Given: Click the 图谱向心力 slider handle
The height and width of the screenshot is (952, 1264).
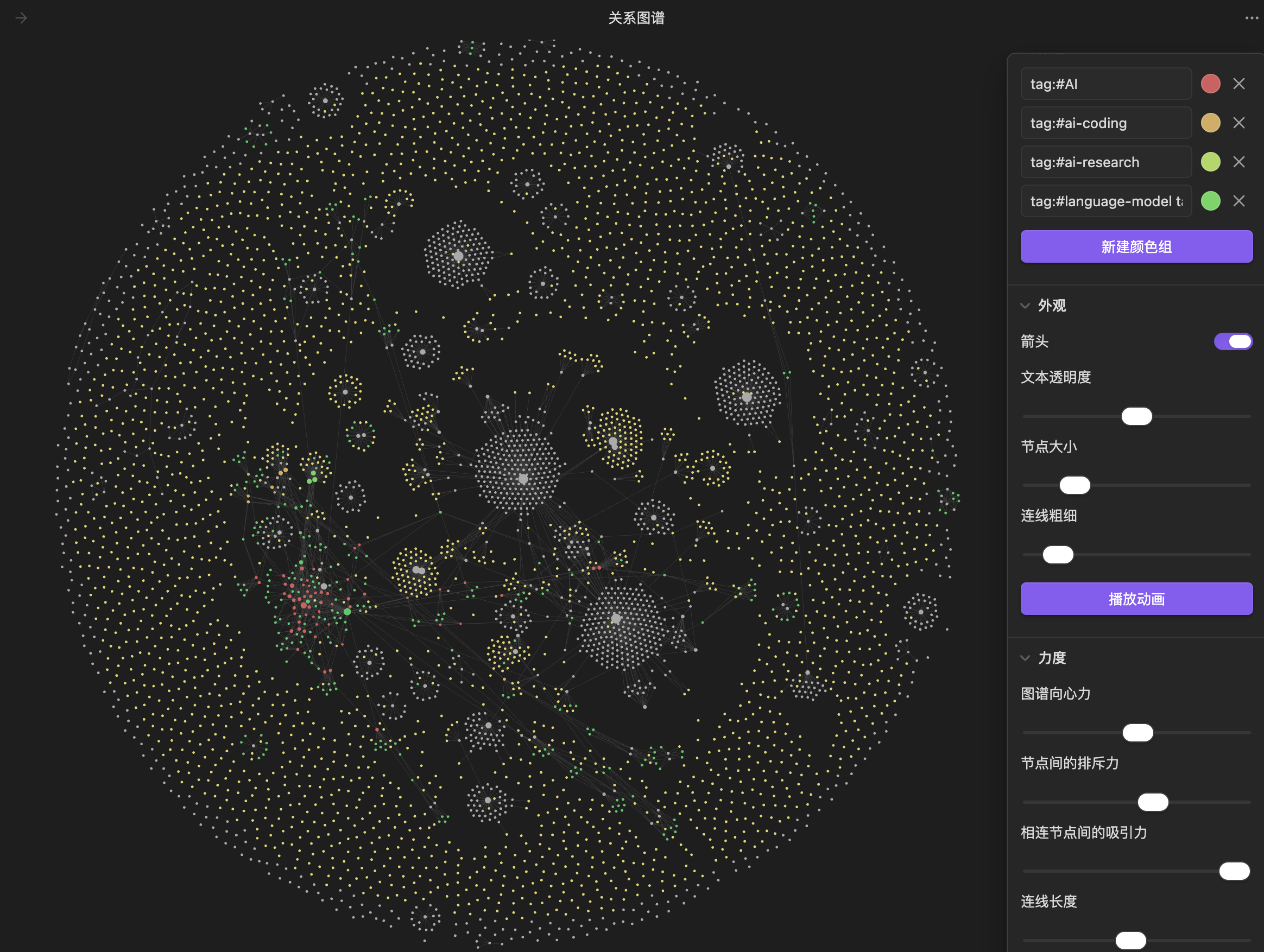Looking at the screenshot, I should [1137, 733].
